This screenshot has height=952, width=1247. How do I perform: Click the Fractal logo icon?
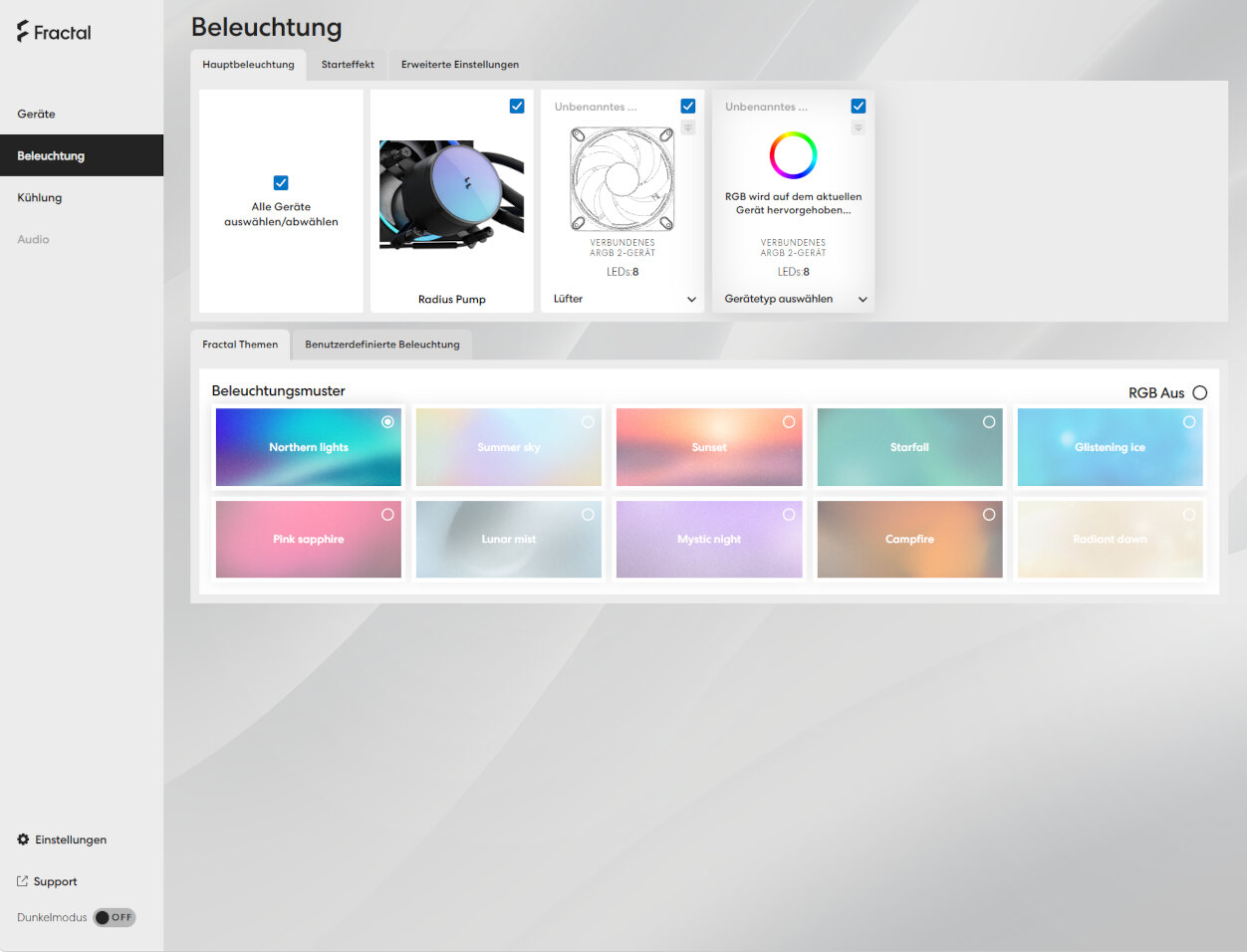(23, 32)
